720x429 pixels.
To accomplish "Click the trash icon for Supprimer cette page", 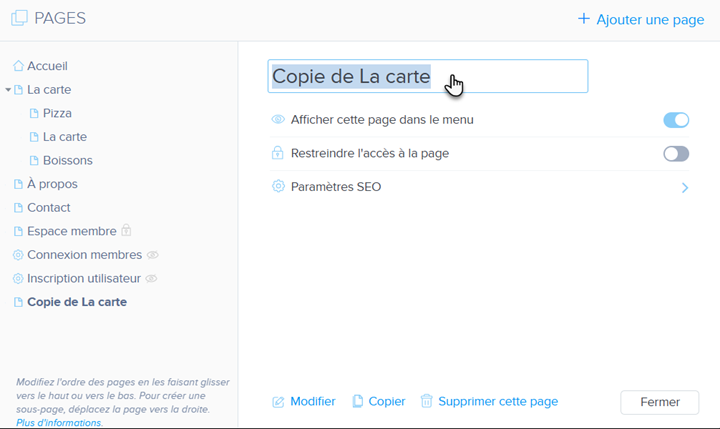I will (x=427, y=401).
